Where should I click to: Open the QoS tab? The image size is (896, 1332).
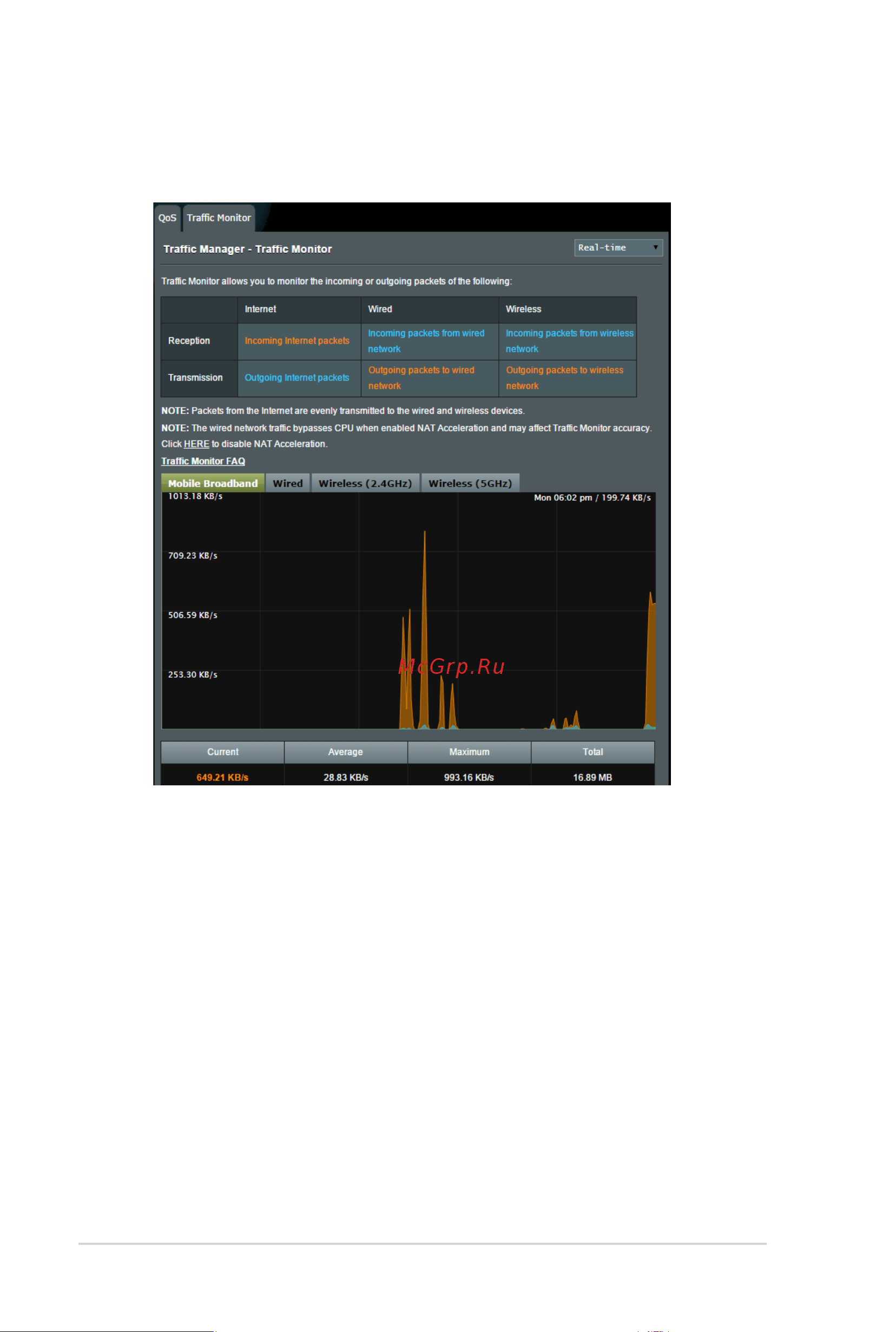[x=167, y=218]
